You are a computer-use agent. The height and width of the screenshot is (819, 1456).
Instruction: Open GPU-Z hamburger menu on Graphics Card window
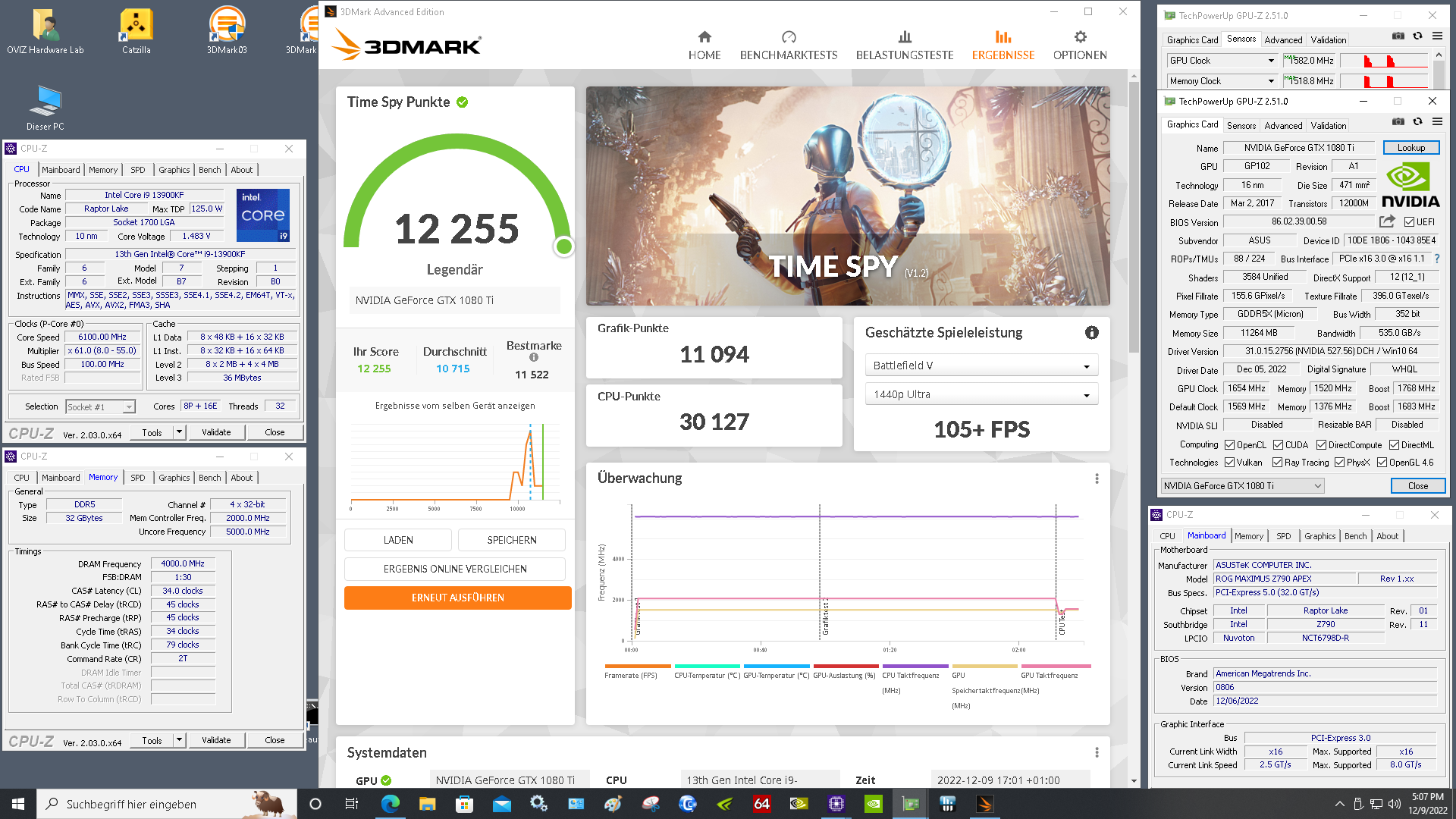click(1437, 121)
